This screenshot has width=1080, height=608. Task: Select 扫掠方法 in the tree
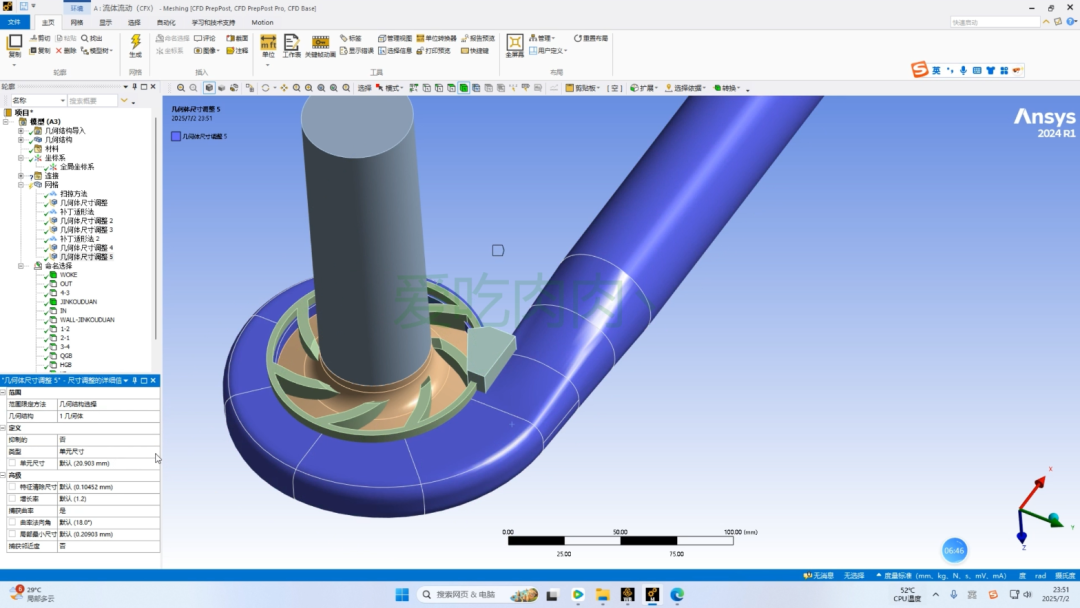pyautogui.click(x=74, y=194)
